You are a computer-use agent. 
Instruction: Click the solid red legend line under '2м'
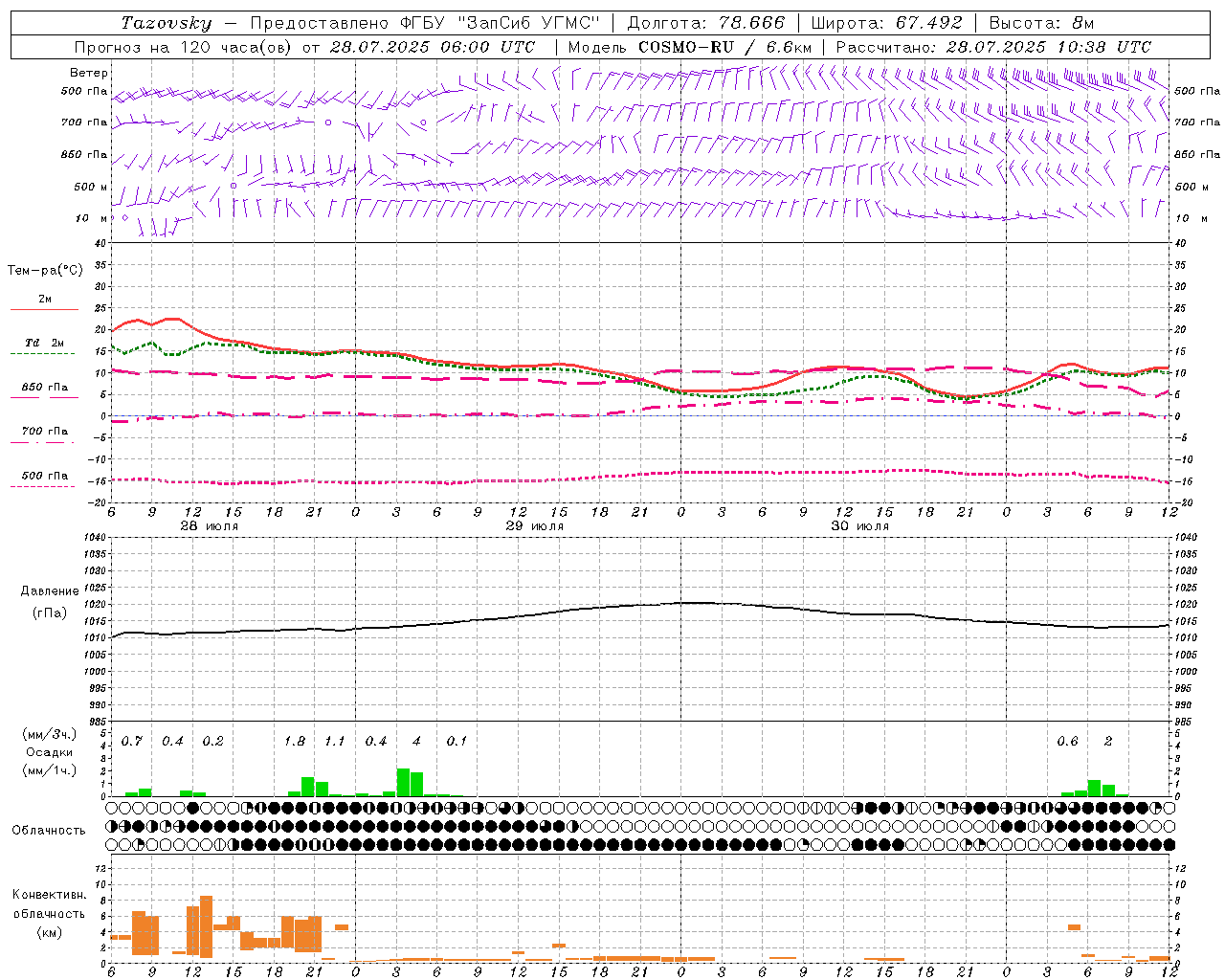click(x=44, y=309)
